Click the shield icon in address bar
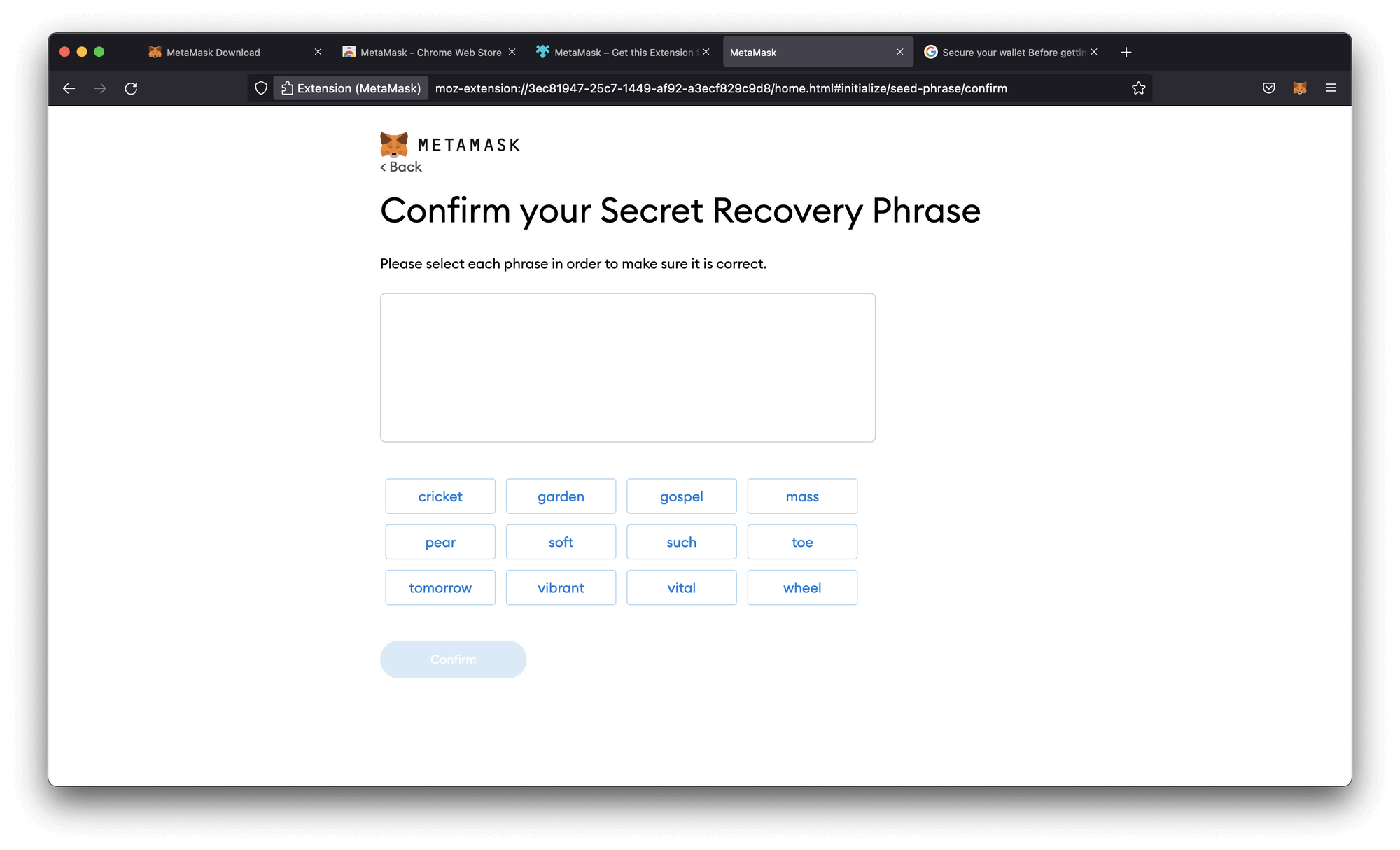This screenshot has height=850, width=1400. 259,88
